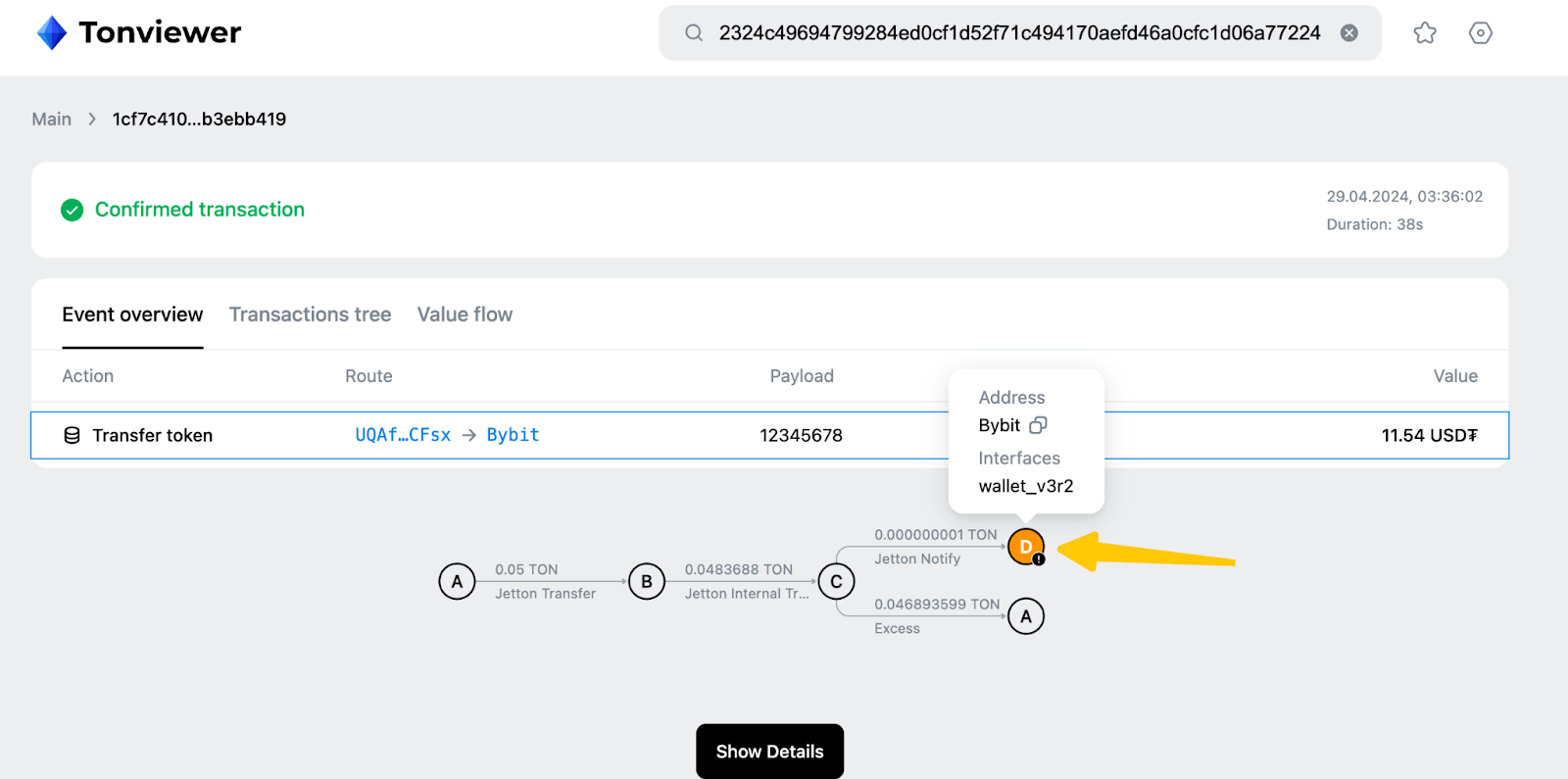
Task: Open the Value flow tab
Action: point(465,315)
